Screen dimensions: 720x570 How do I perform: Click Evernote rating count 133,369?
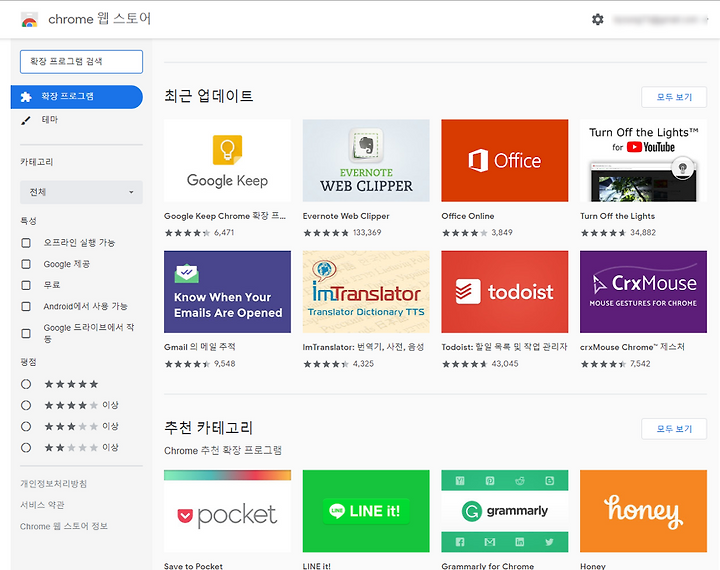(367, 232)
